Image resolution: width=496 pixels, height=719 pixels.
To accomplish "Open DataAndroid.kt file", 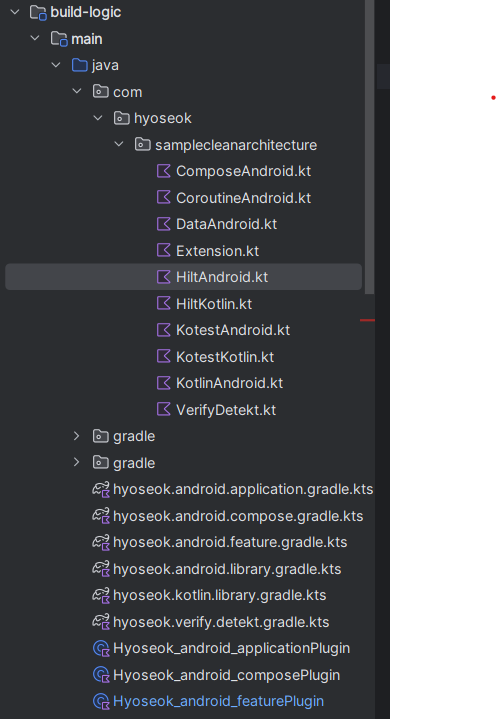I will (x=226, y=224).
